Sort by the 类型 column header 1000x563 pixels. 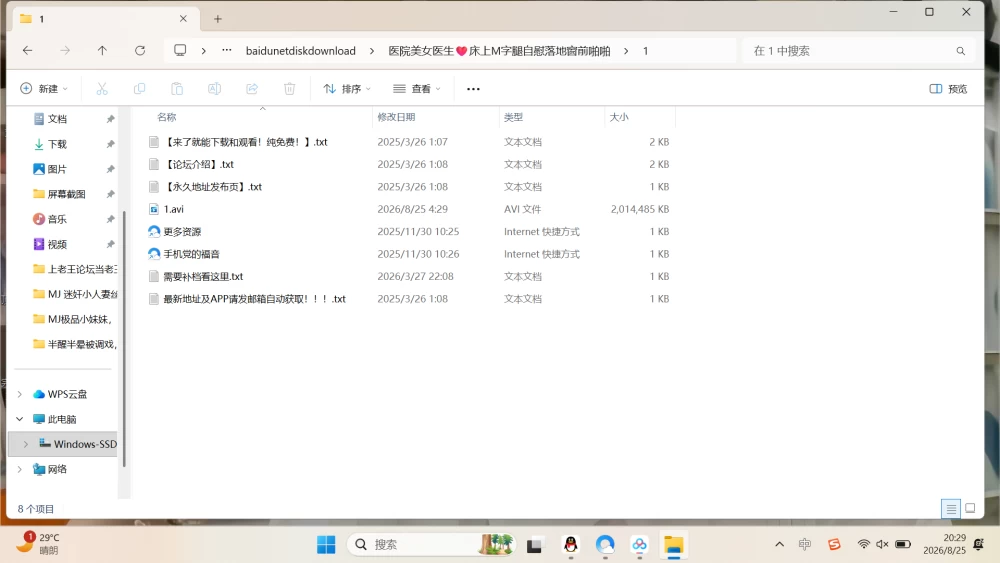(552, 117)
